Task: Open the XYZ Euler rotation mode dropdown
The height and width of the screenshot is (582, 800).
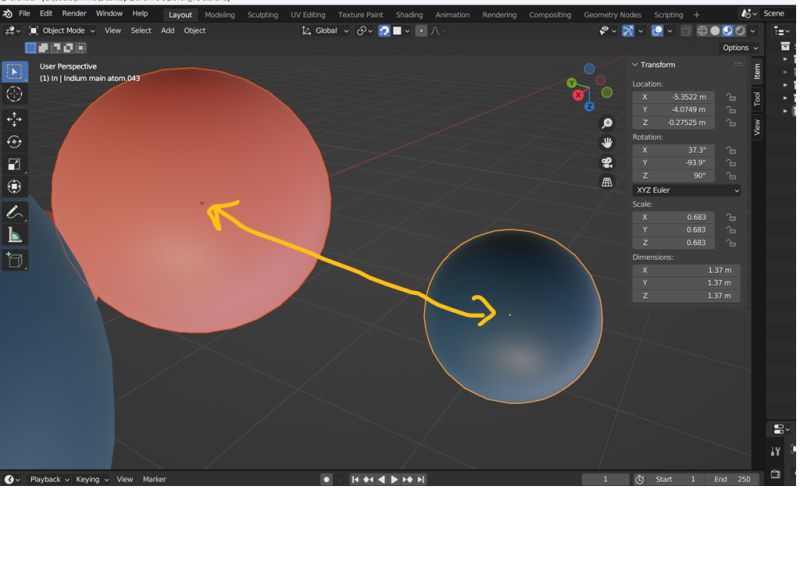Action: 686,191
